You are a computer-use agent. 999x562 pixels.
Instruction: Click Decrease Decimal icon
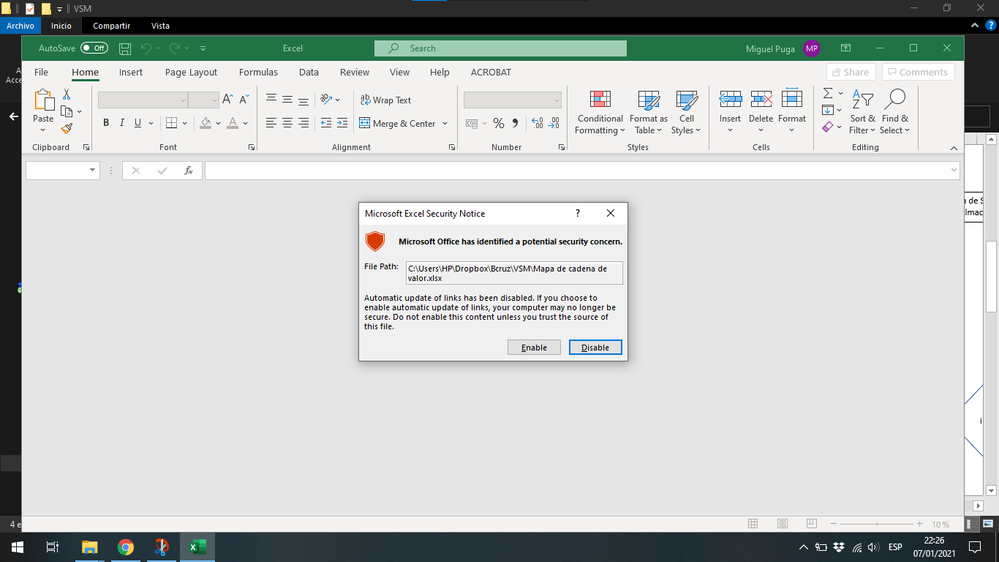[x=554, y=124]
